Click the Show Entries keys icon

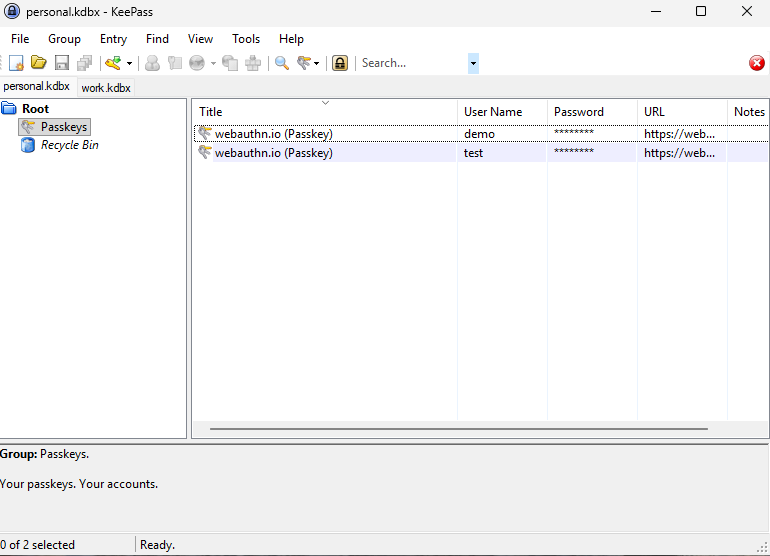click(x=303, y=63)
